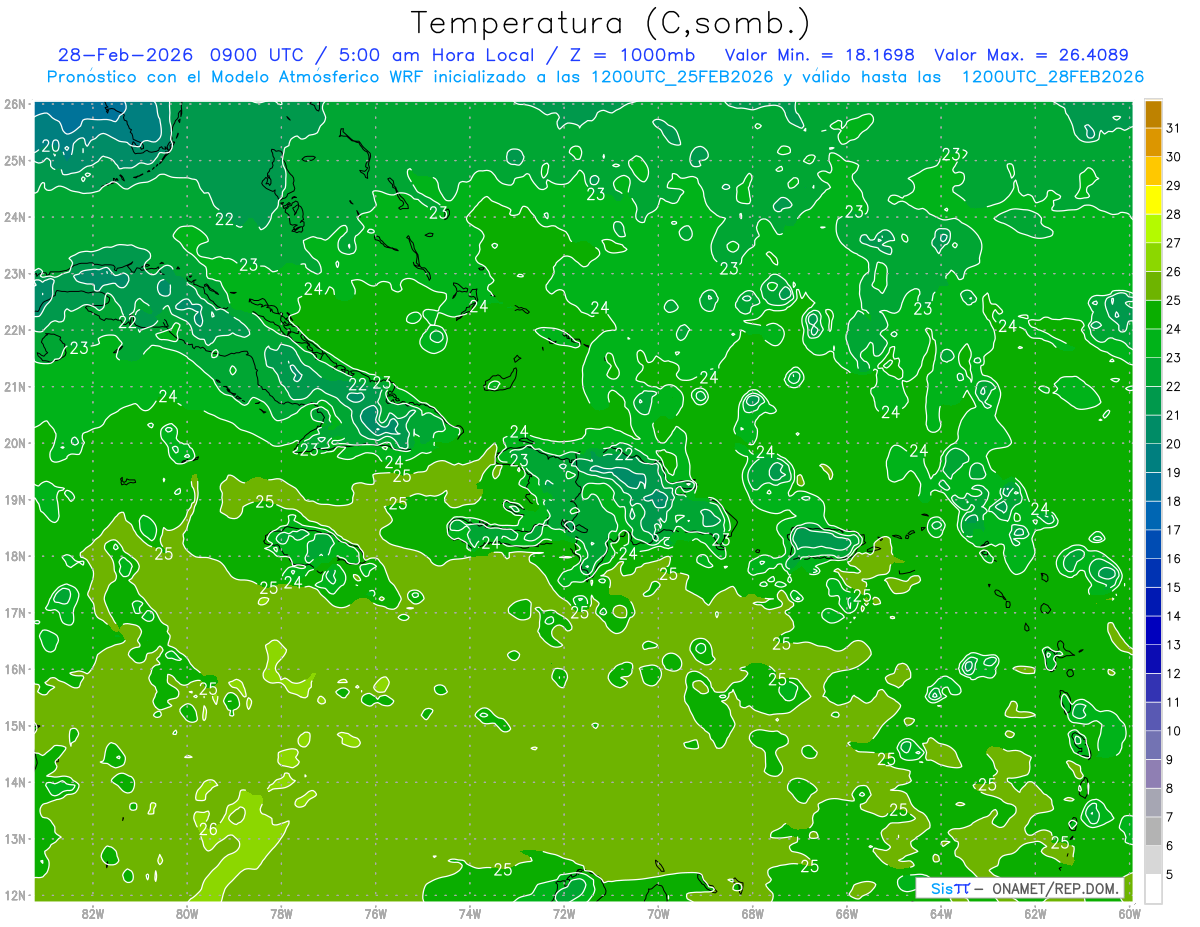Click the 25N latitude axis label

tap(14, 160)
